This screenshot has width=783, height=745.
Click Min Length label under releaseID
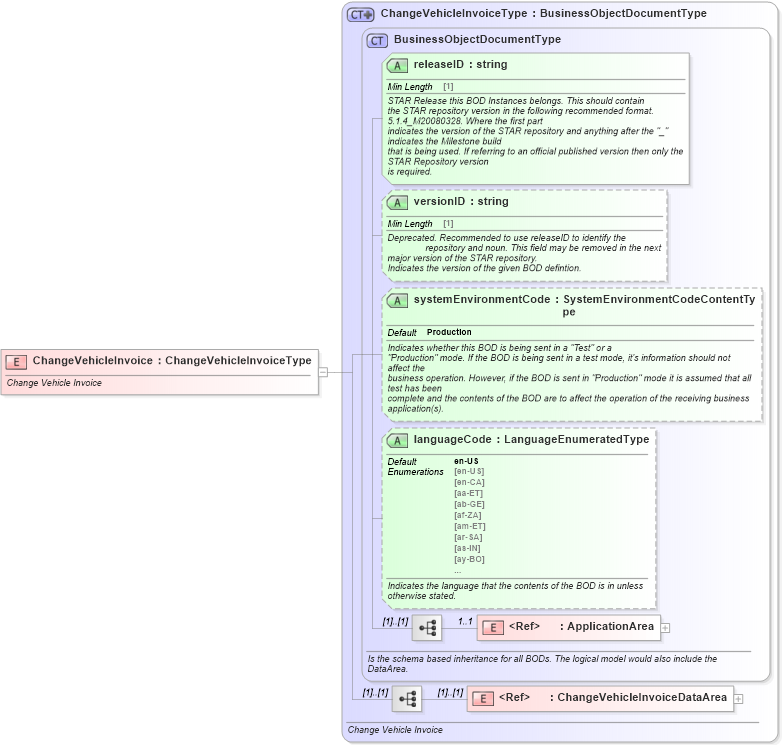[x=410, y=87]
